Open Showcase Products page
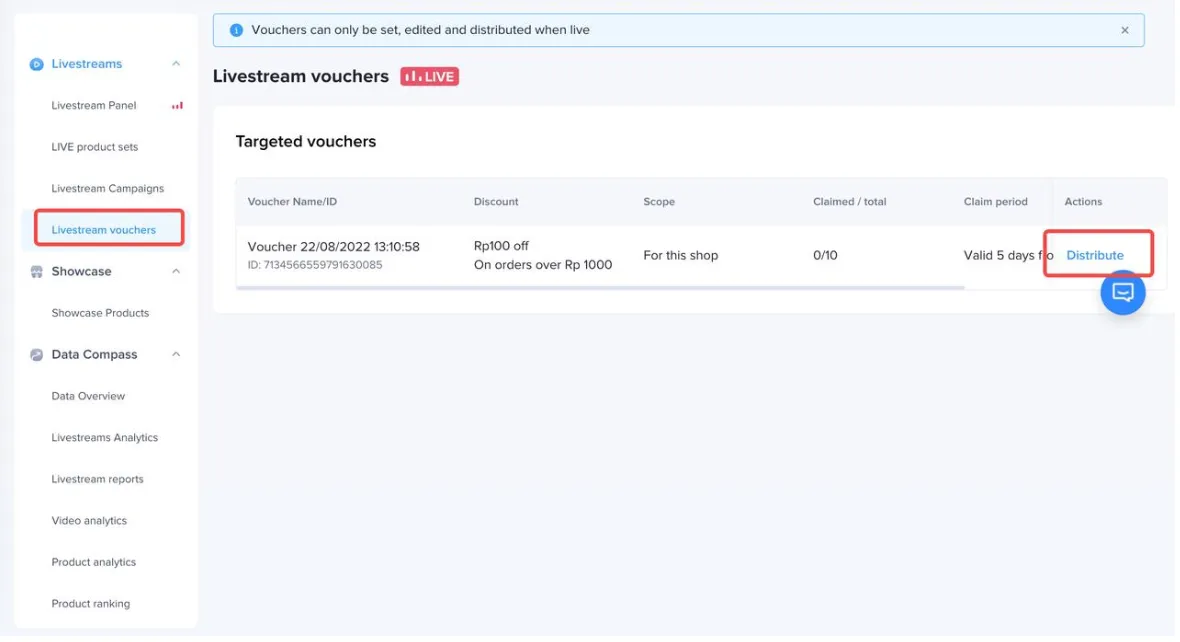The height and width of the screenshot is (642, 1180). pyautogui.click(x=100, y=314)
